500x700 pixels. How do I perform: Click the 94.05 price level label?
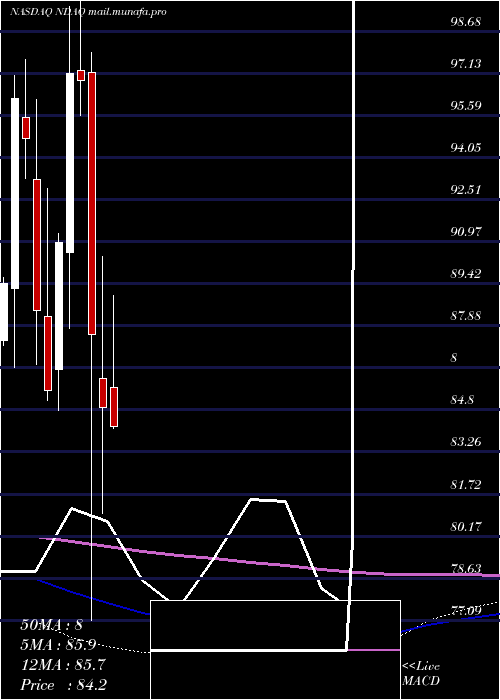click(x=466, y=148)
